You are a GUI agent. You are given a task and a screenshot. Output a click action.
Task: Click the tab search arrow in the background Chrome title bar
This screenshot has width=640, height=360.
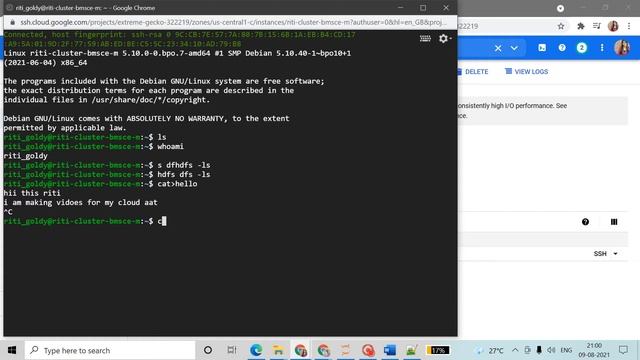pyautogui.click(x=560, y=8)
